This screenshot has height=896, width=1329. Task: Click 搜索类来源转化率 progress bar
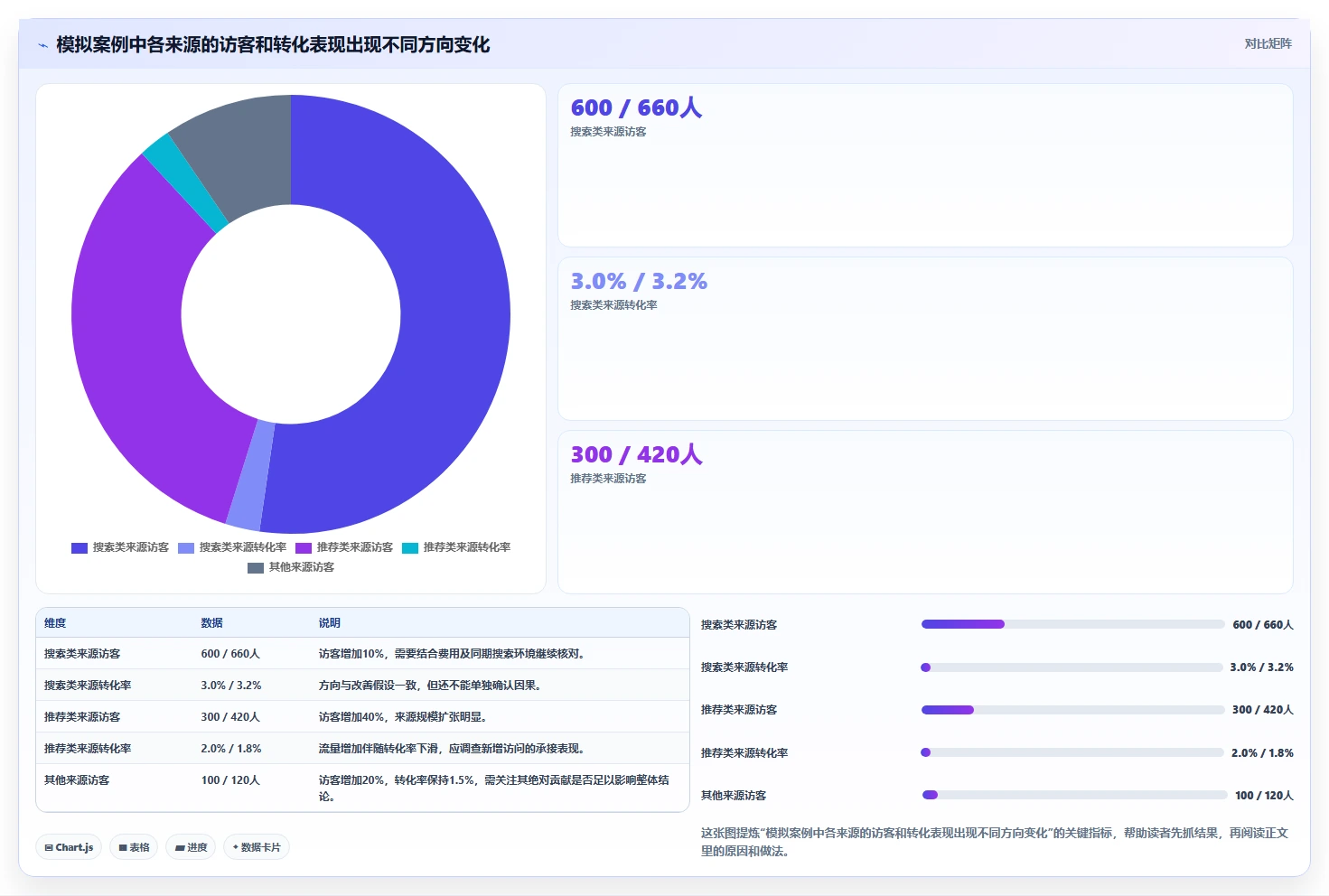(x=1072, y=667)
